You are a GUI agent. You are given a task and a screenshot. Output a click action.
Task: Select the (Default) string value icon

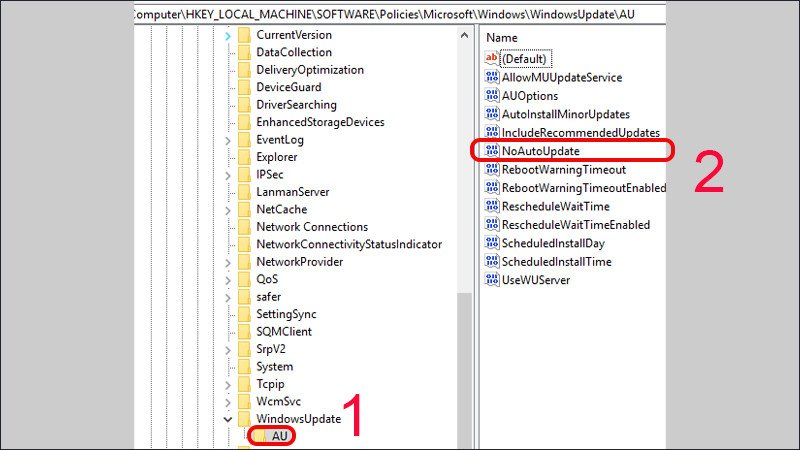point(491,59)
